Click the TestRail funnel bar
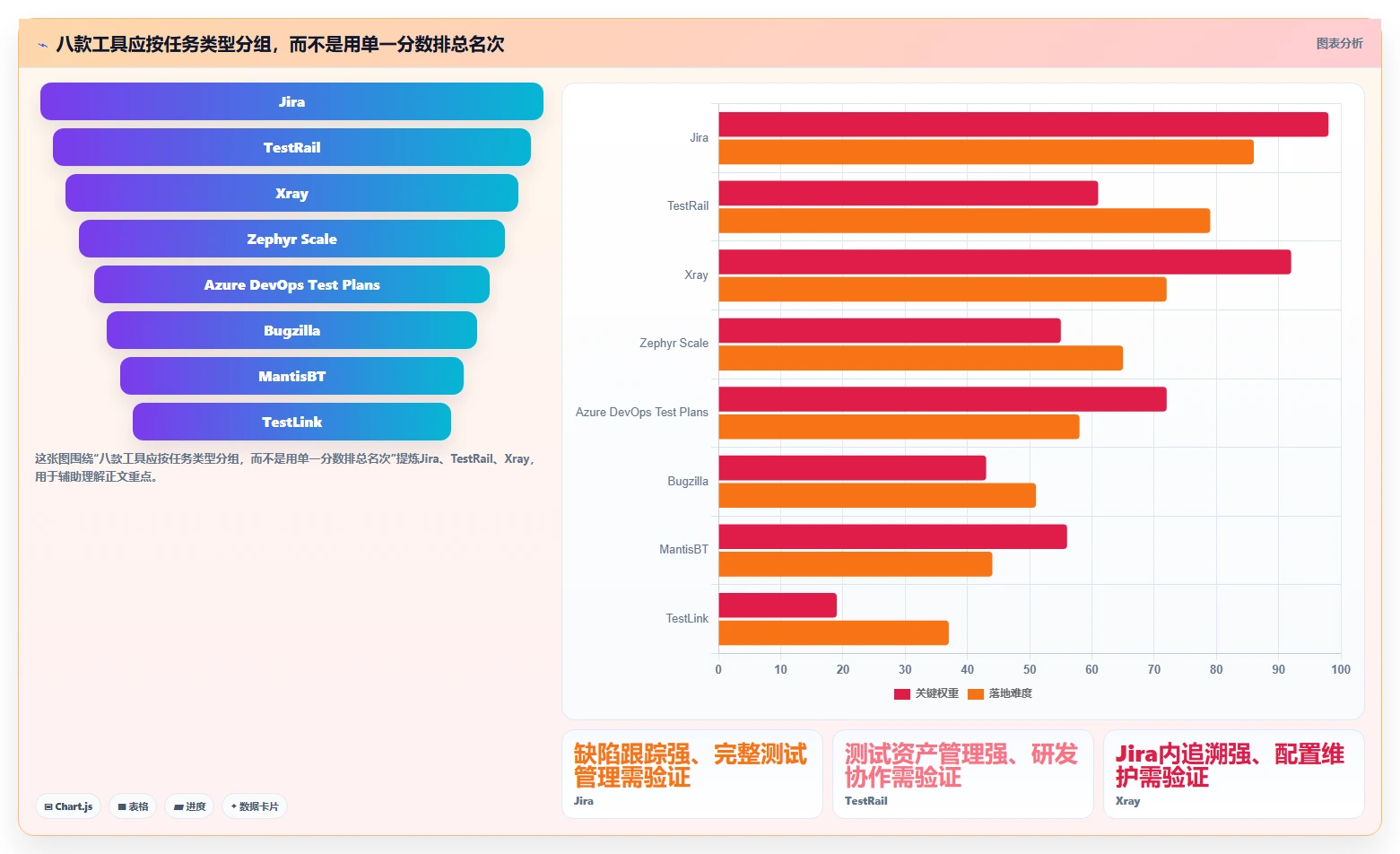Image resolution: width=1400 pixels, height=854 pixels. click(x=291, y=147)
